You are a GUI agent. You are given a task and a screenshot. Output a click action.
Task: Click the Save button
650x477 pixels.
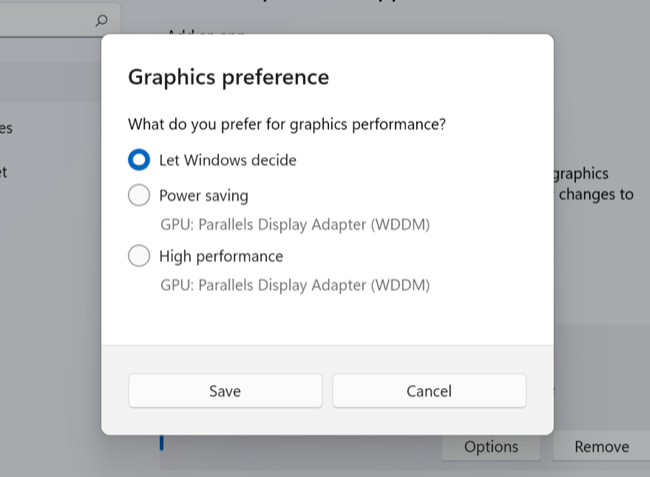(x=225, y=391)
